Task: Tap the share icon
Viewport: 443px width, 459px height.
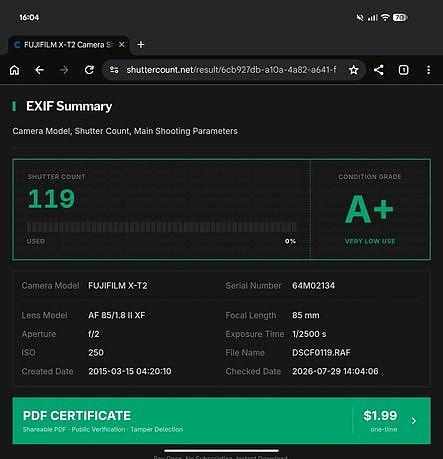Action: pos(379,70)
